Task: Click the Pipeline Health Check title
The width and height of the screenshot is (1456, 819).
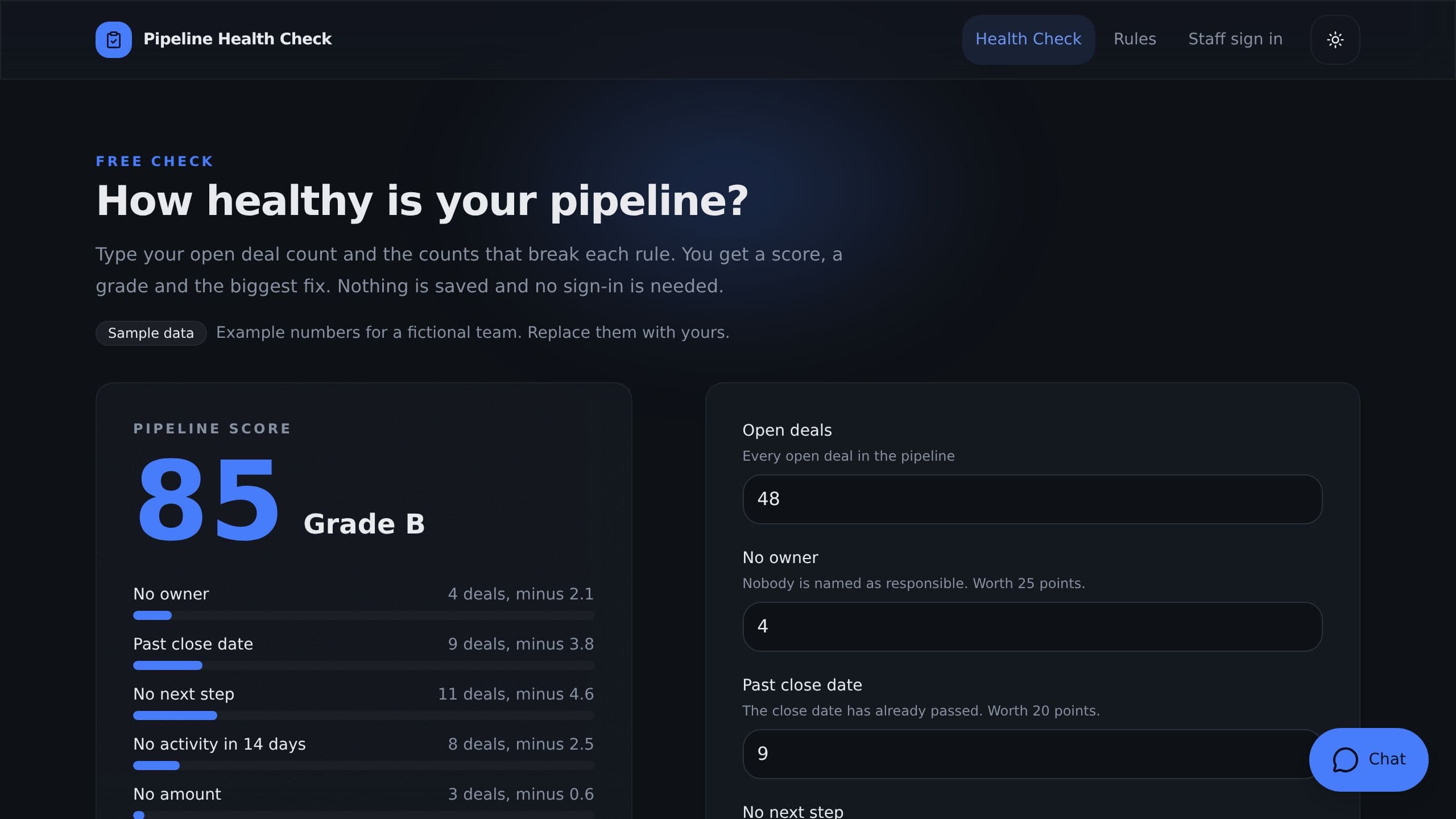Action: point(237,39)
